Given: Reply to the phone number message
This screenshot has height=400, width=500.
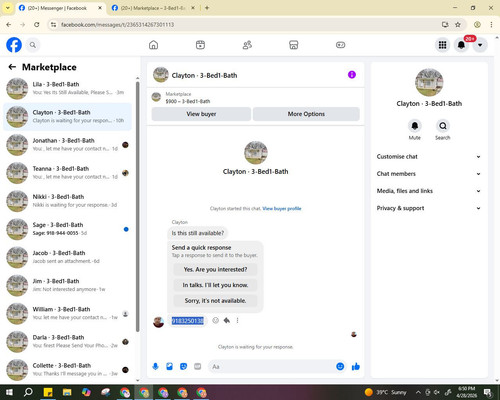Looking at the screenshot, I should pyautogui.click(x=227, y=320).
